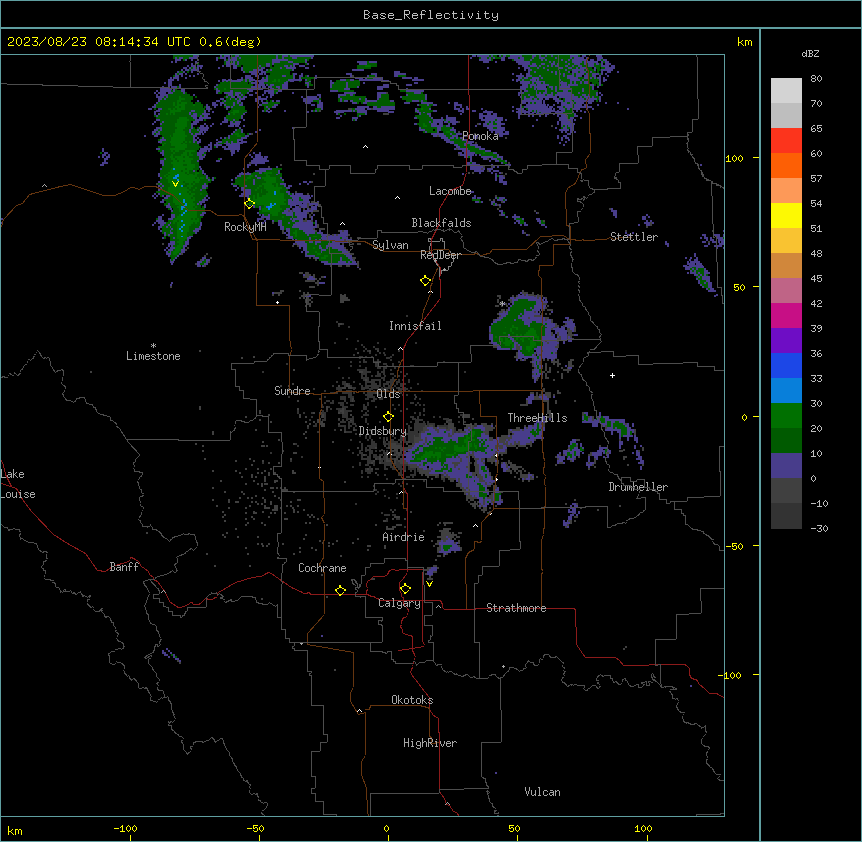The image size is (862, 842).
Task: Click the white plus marker northeast of Drumheller
Action: (612, 375)
